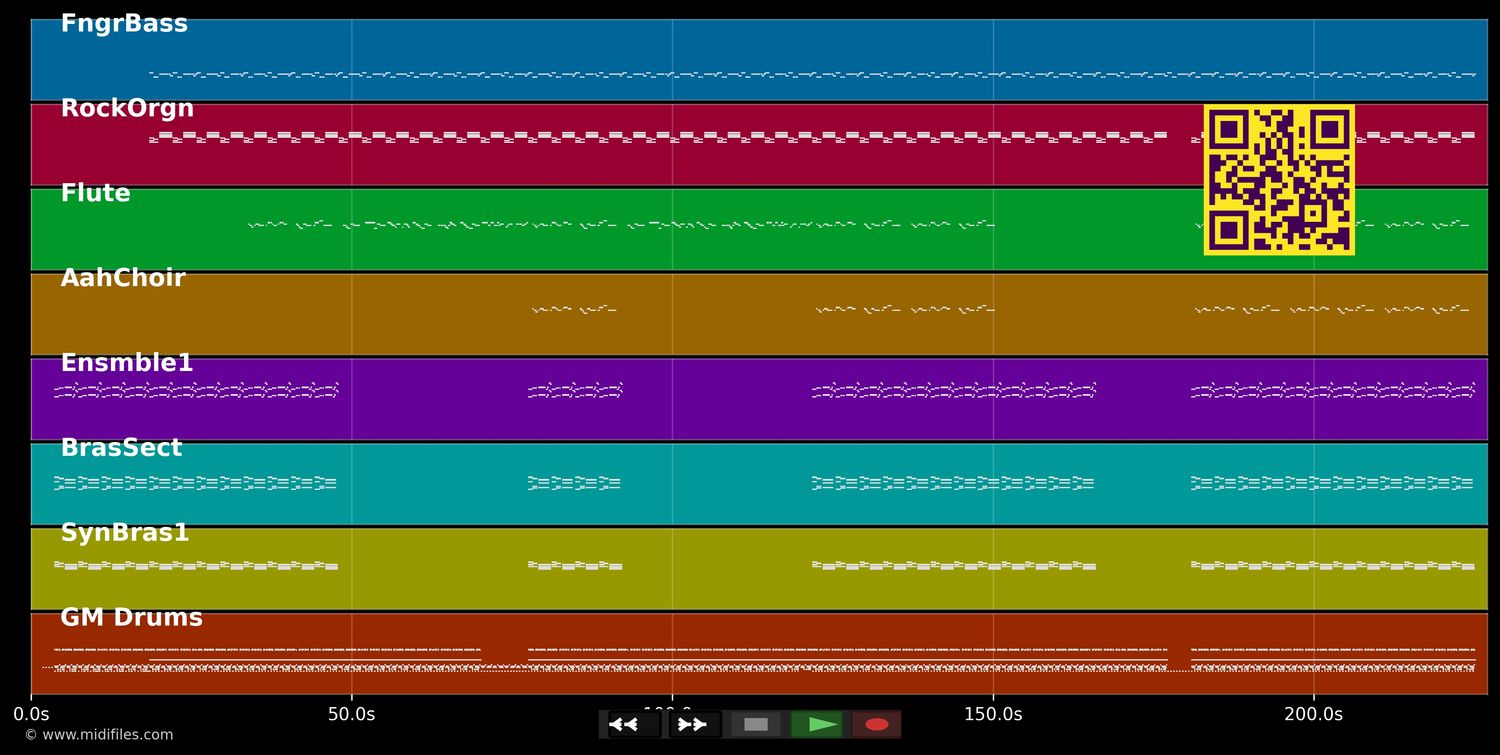Click the 0.0s time axis label
1500x755 pixels.
pyautogui.click(x=31, y=714)
